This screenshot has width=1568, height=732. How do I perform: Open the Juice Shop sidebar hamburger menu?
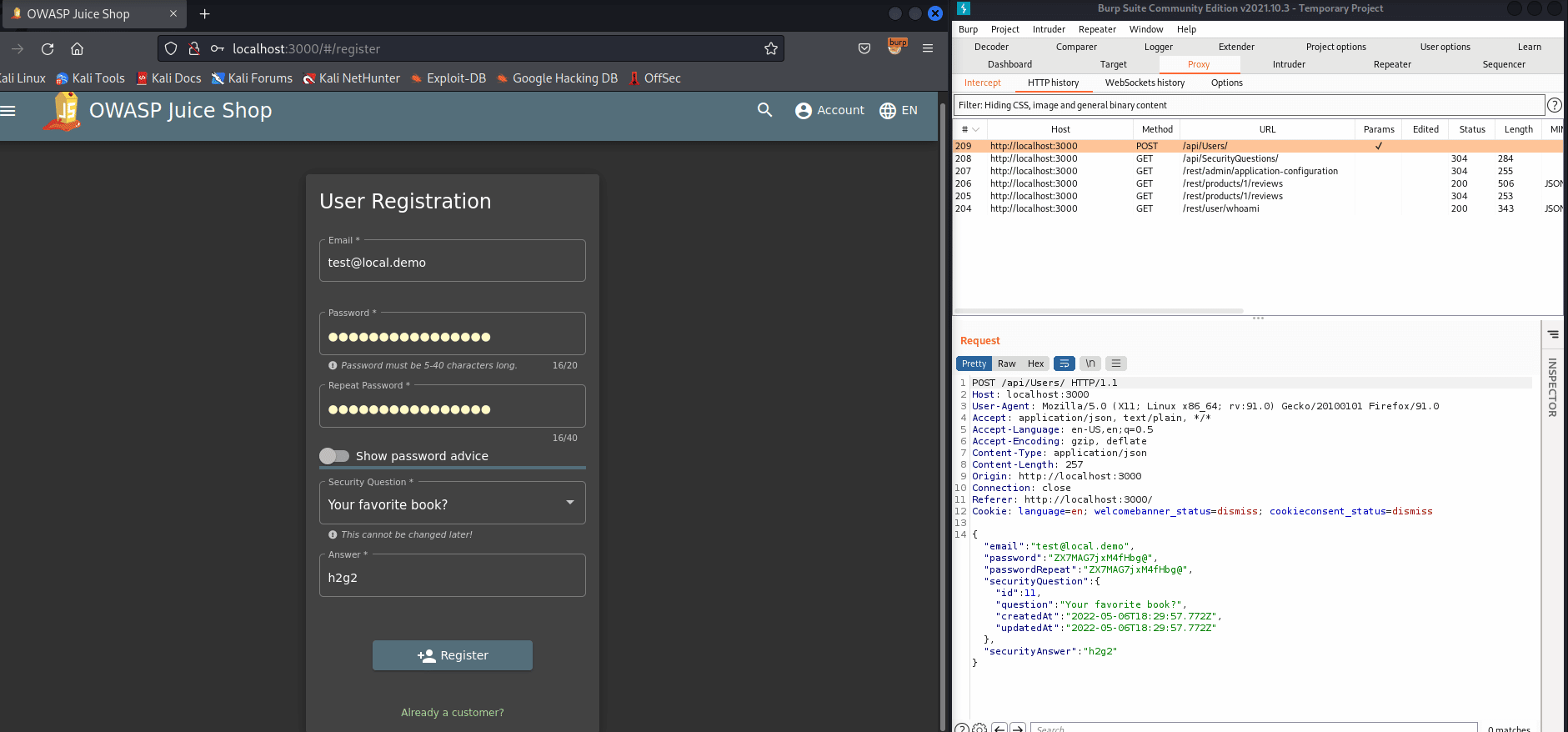[x=8, y=110]
